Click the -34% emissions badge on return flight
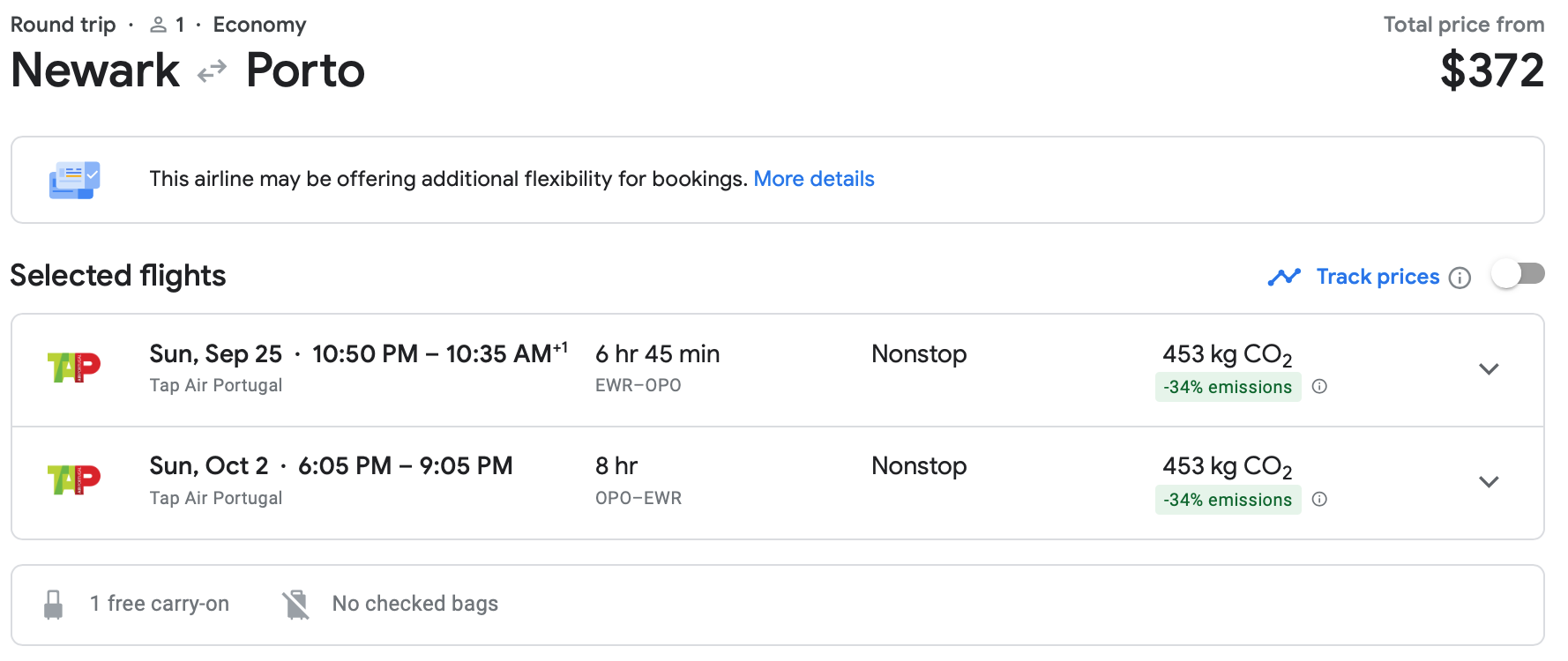Viewport: 1568px width, 661px height. click(1228, 500)
